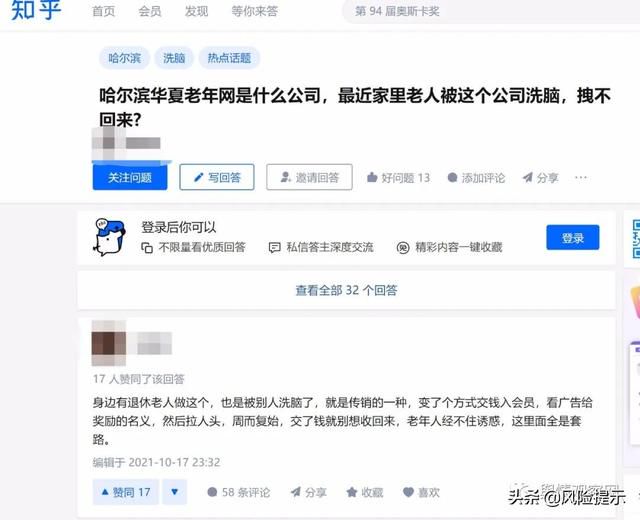
Task: Open the 首页 tab in navigation
Action: pos(103,11)
